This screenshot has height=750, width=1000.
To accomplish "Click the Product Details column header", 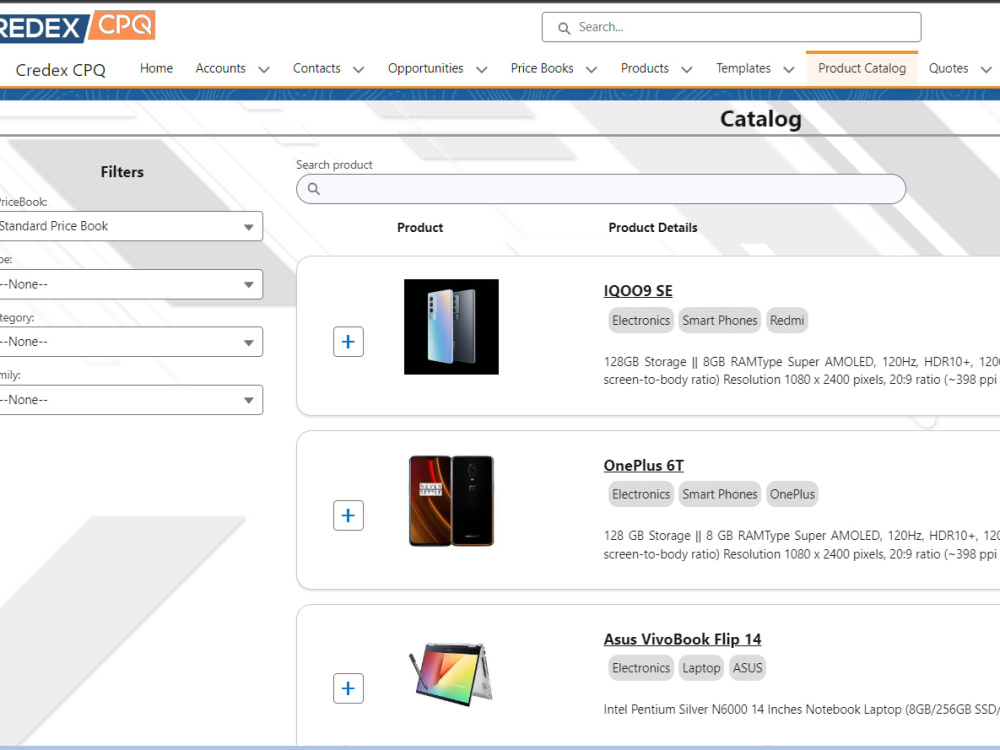I will coord(652,228).
